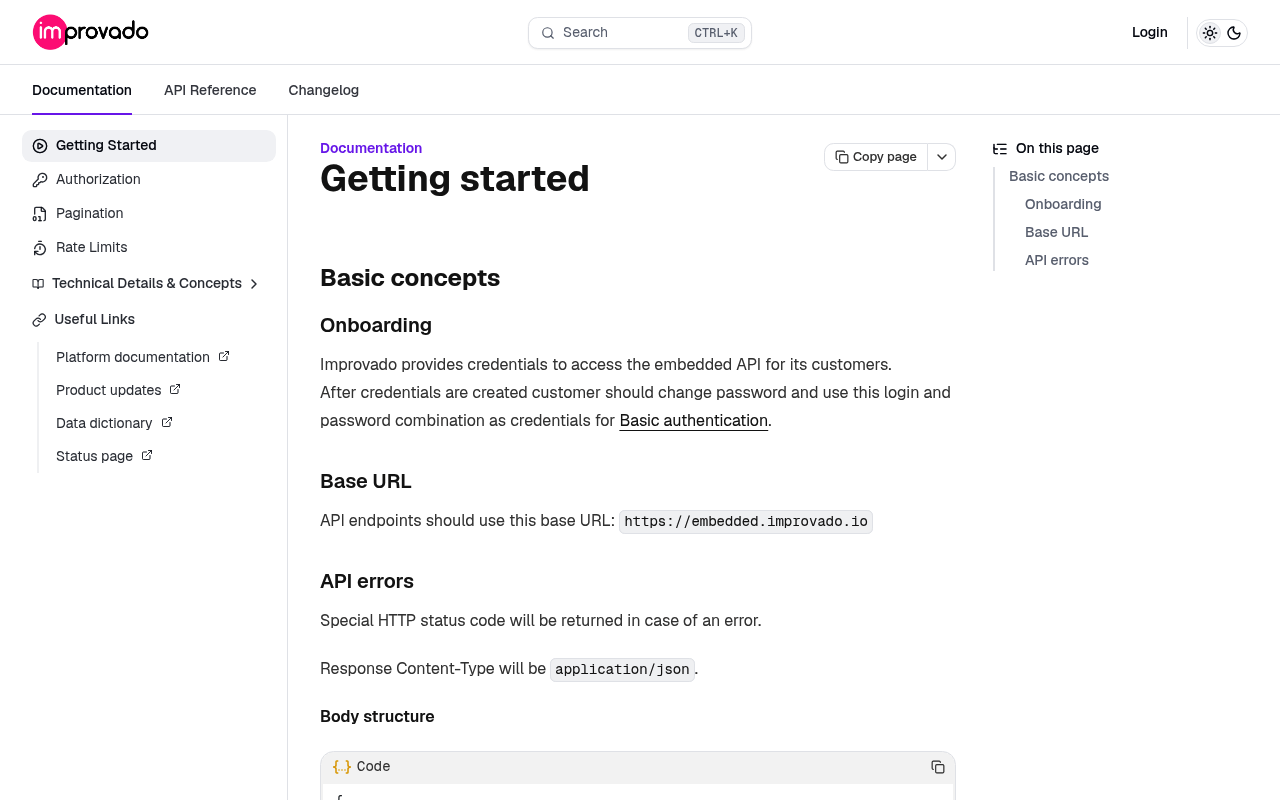Click the Basic concepts heading
1280x800 pixels.
(x=410, y=278)
